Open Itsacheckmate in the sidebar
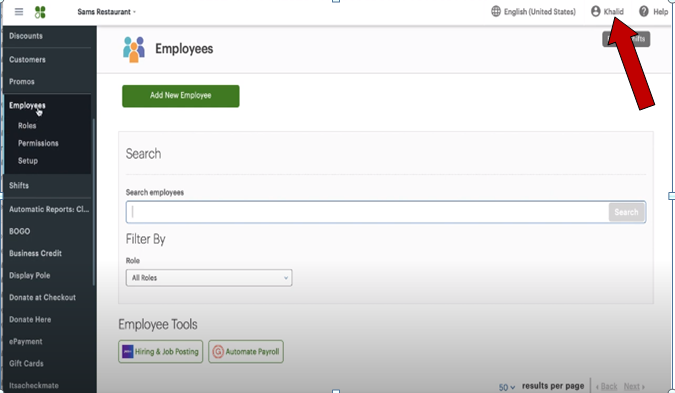675x393 pixels. point(34,386)
